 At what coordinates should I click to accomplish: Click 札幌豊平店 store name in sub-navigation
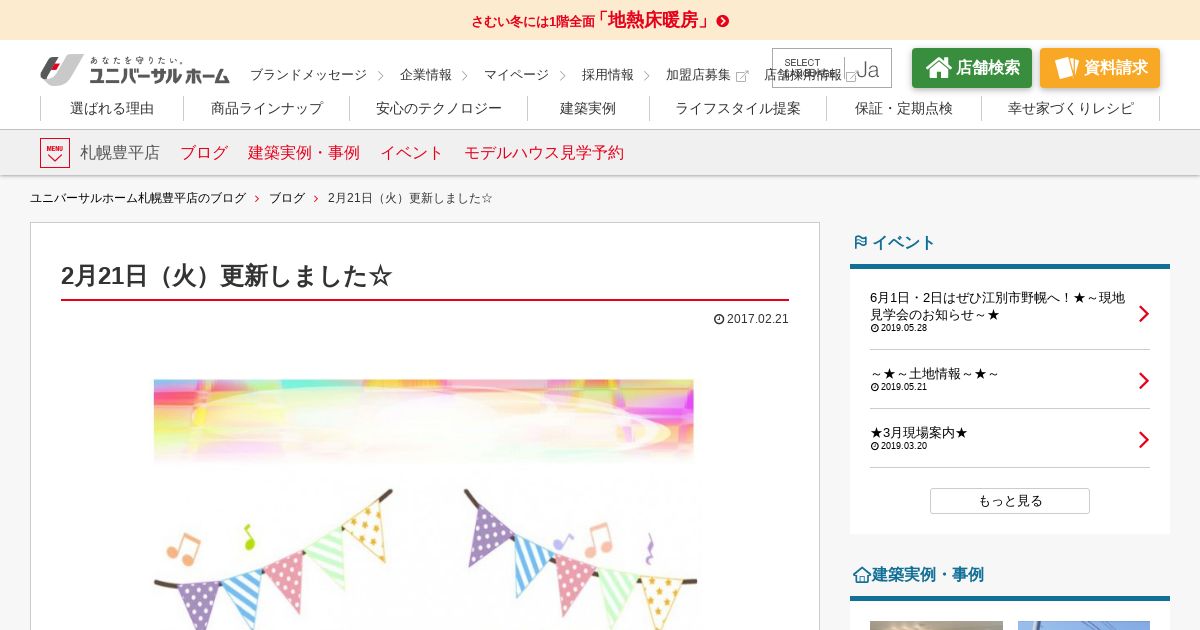point(120,153)
